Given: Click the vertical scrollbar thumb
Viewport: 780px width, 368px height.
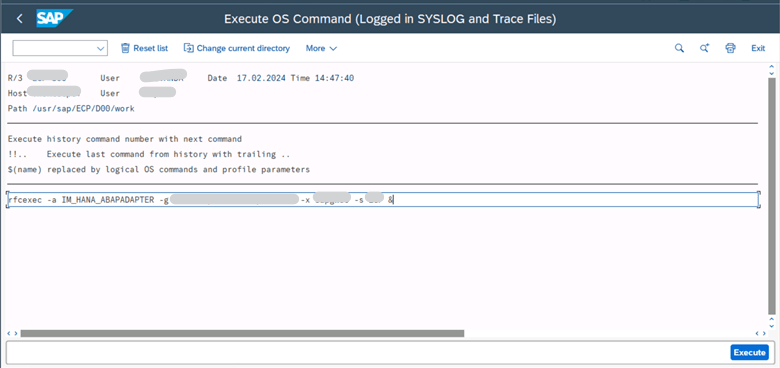Looking at the screenshot, I should 772,195.
